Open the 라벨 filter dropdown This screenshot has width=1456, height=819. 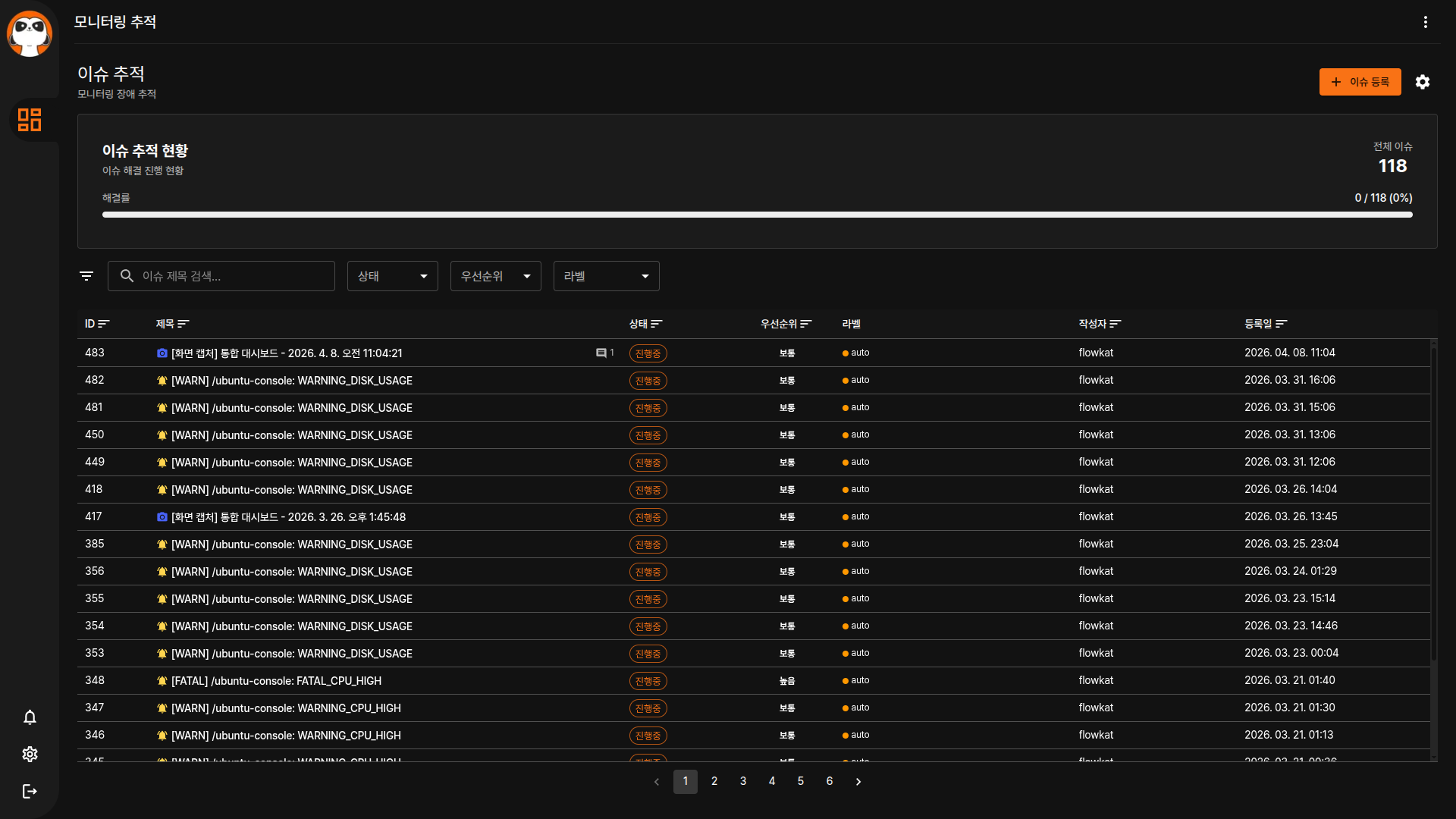pyautogui.click(x=607, y=276)
